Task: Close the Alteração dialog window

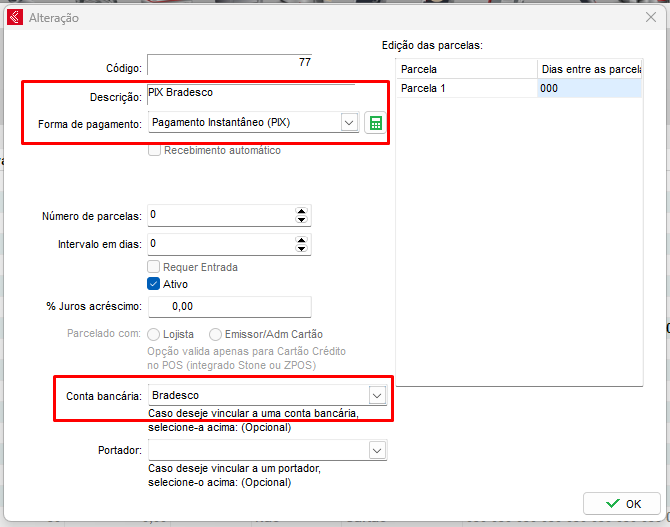Action: click(x=651, y=17)
